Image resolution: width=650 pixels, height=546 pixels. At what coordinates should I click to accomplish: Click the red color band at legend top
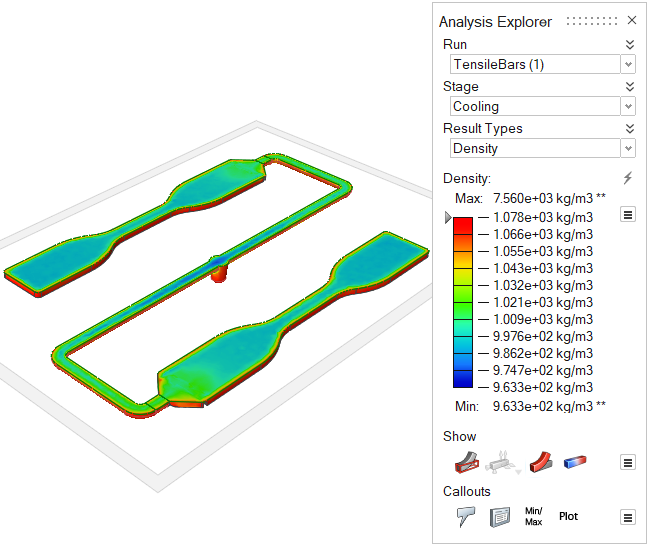[463, 223]
